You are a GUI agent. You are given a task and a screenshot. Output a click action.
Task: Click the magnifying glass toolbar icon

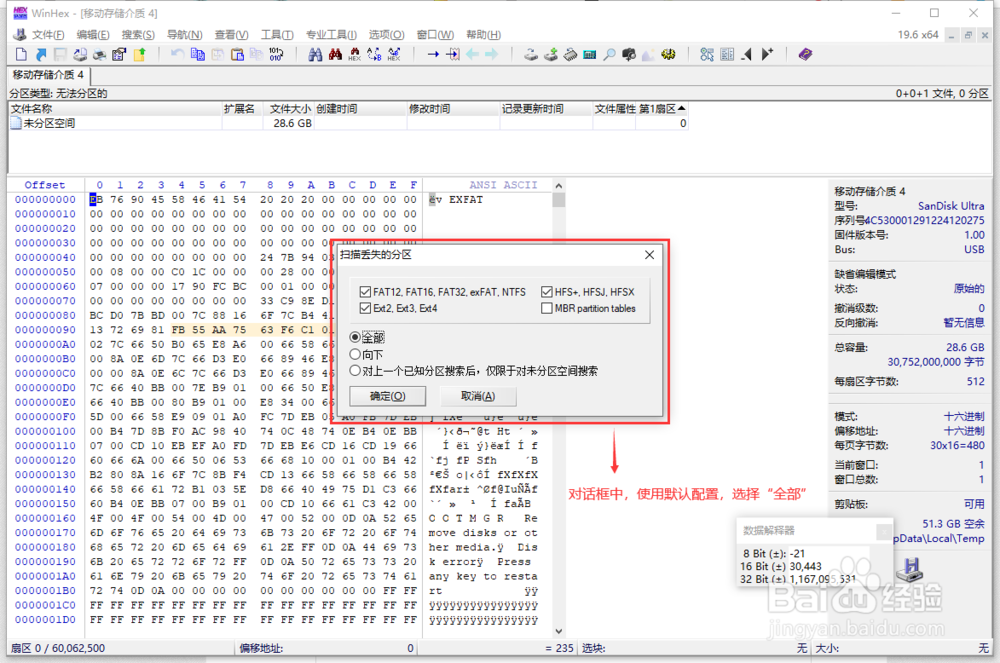point(610,54)
